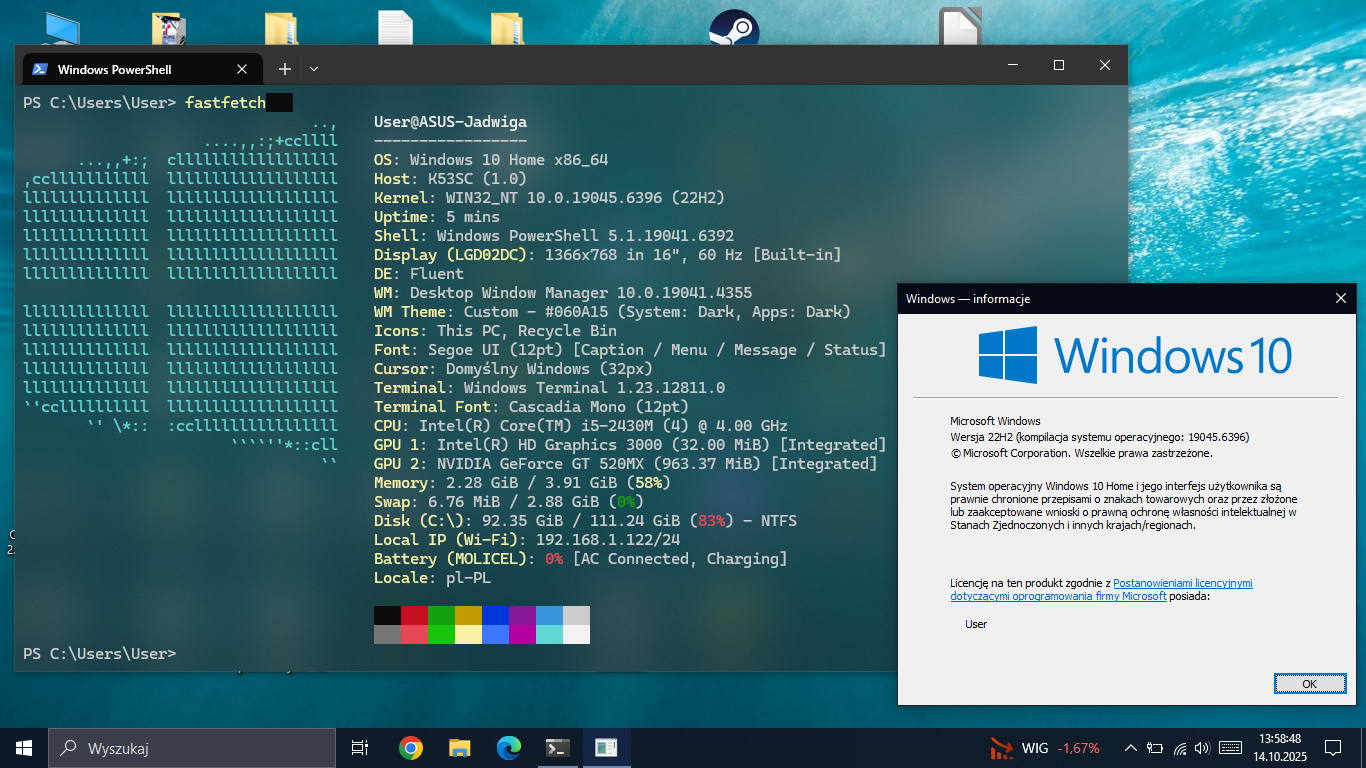Screen dimensions: 1366x768
Task: Open the volume control in system tray
Action: (x=1201, y=748)
